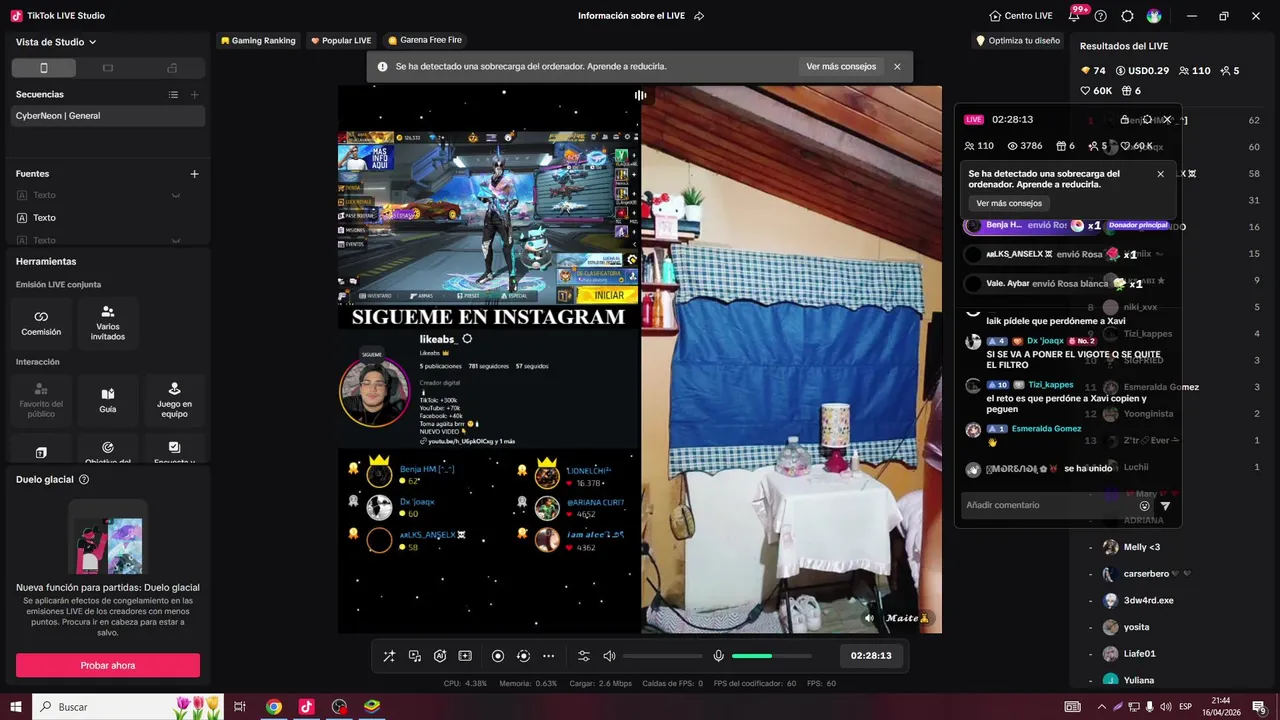This screenshot has height=720, width=1280.
Task: Open Windows notification center in the tray
Action: tap(1259, 707)
